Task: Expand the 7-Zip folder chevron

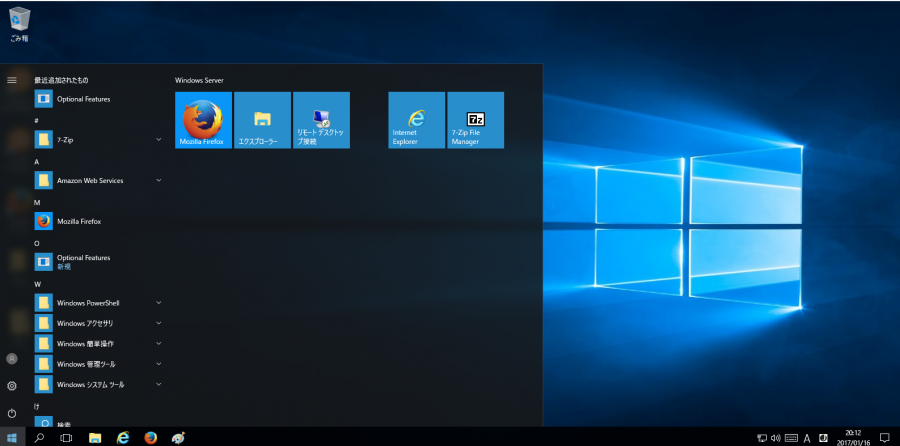Action: coord(158,139)
